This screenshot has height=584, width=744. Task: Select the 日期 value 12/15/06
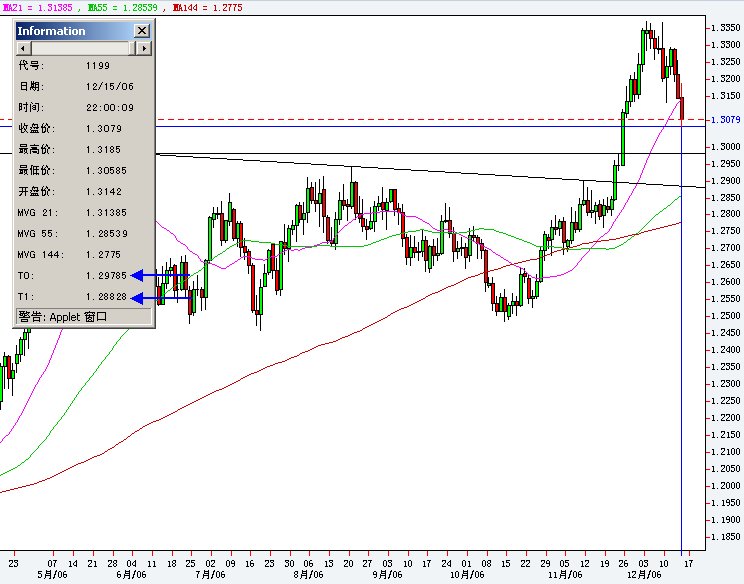(110, 86)
